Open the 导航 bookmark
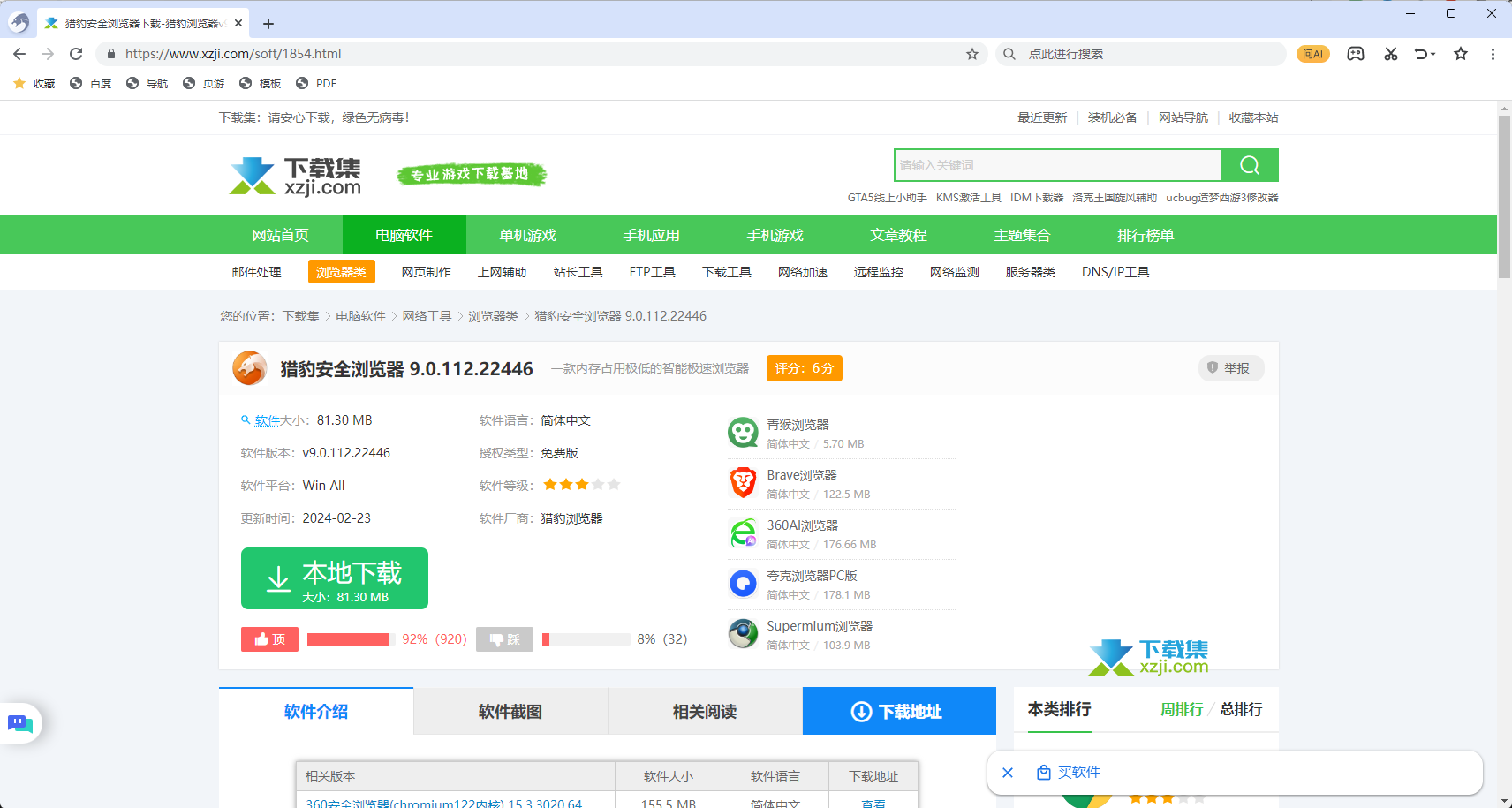The image size is (1512, 808). coord(147,84)
